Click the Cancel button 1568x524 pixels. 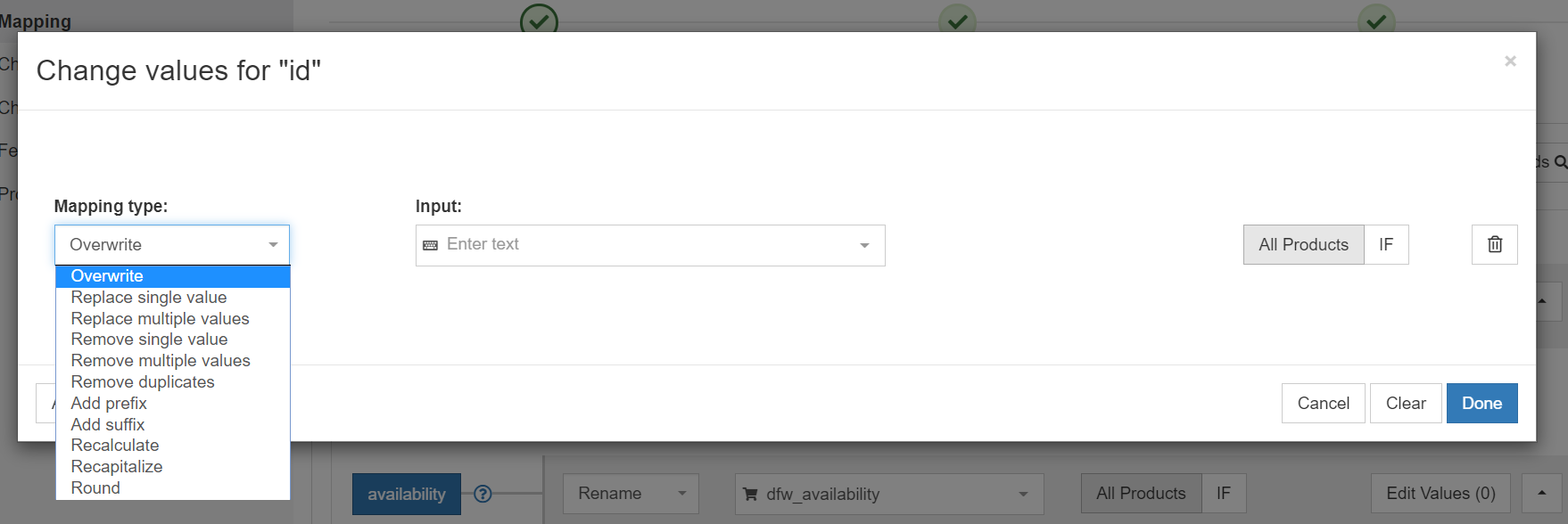coord(1323,403)
